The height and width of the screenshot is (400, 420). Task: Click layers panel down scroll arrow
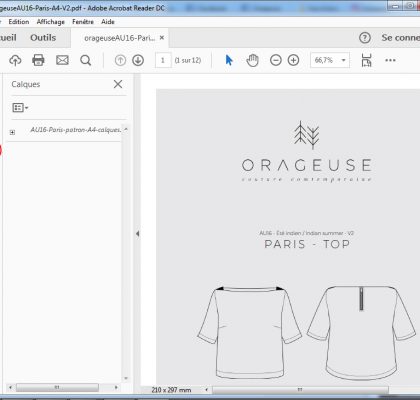point(126,378)
